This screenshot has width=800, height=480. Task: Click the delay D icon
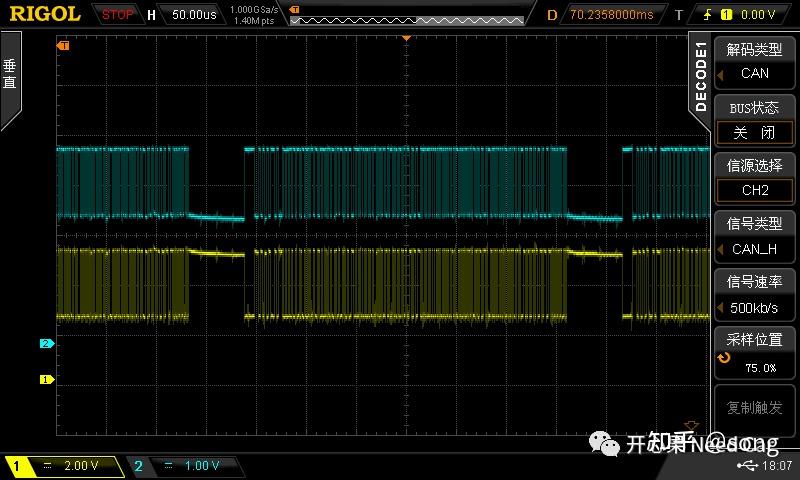552,14
